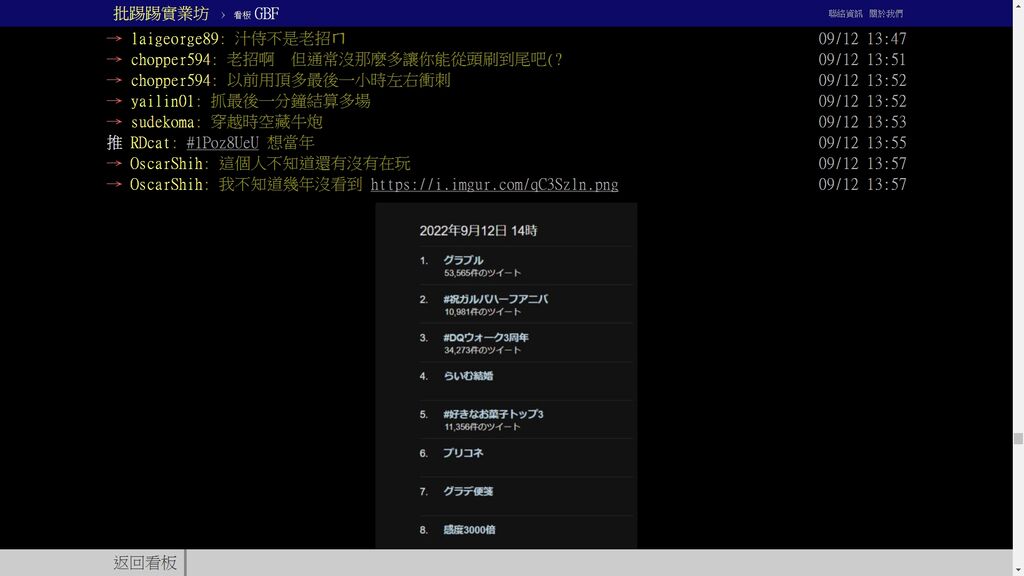The height and width of the screenshot is (576, 1024).
Task: Go to the GBF board link
Action: (256, 14)
